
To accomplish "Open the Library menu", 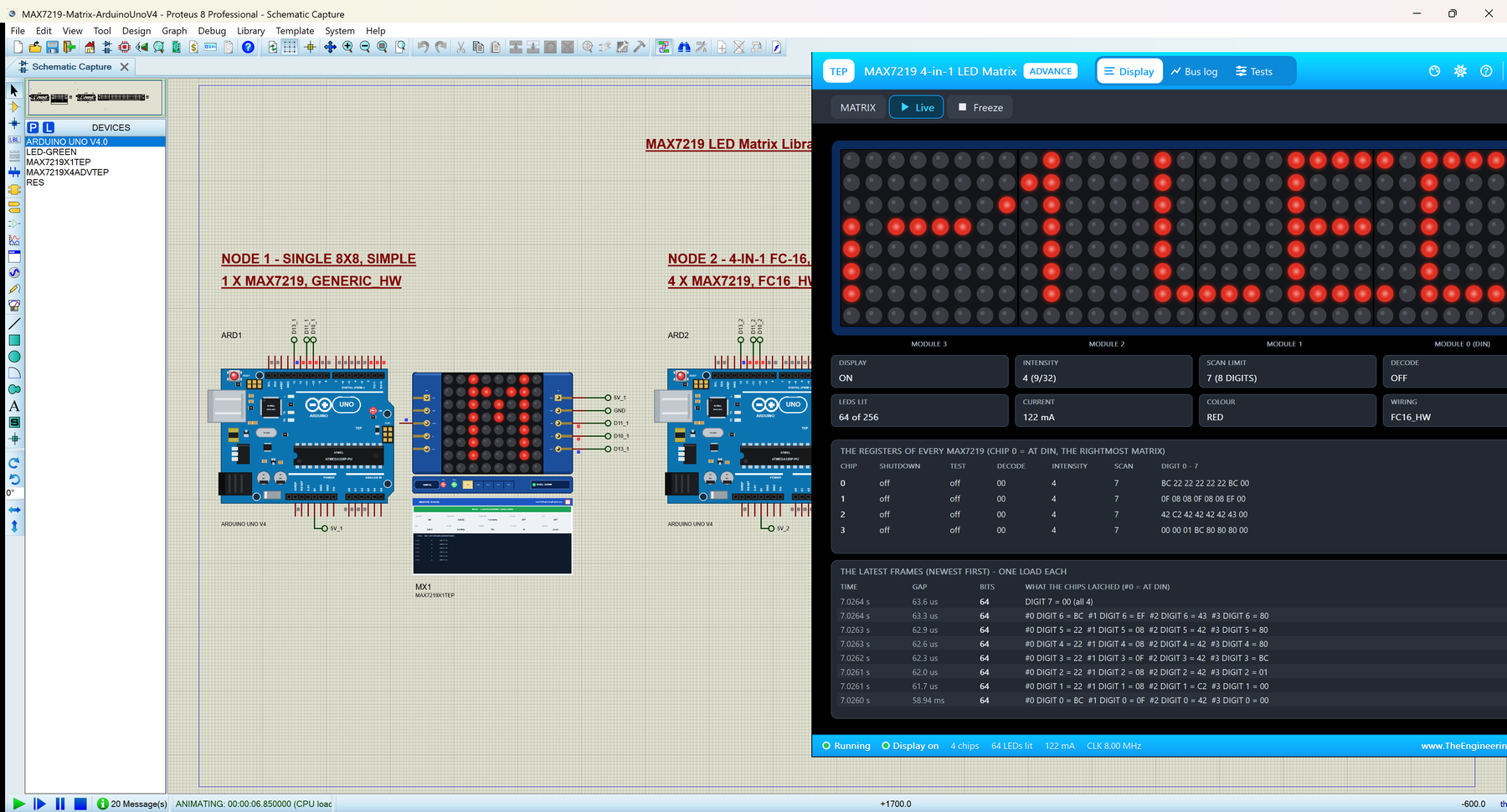I will point(250,31).
